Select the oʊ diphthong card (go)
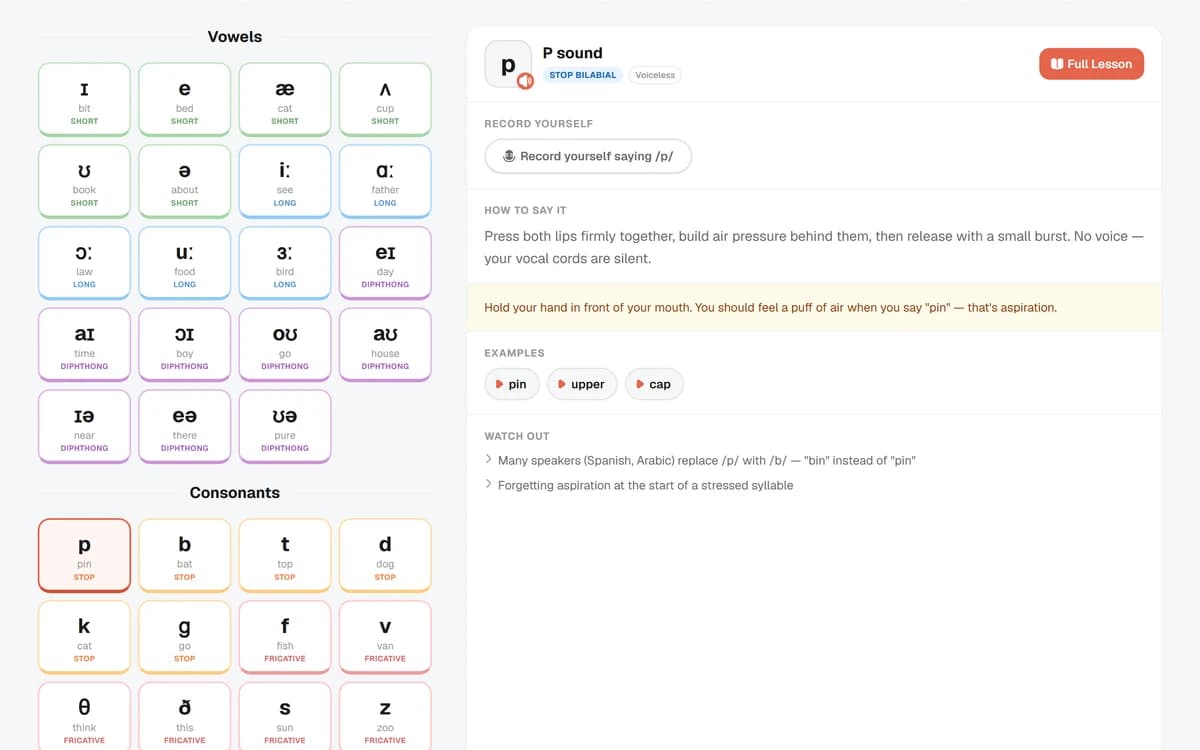1200x750 pixels. (x=285, y=345)
